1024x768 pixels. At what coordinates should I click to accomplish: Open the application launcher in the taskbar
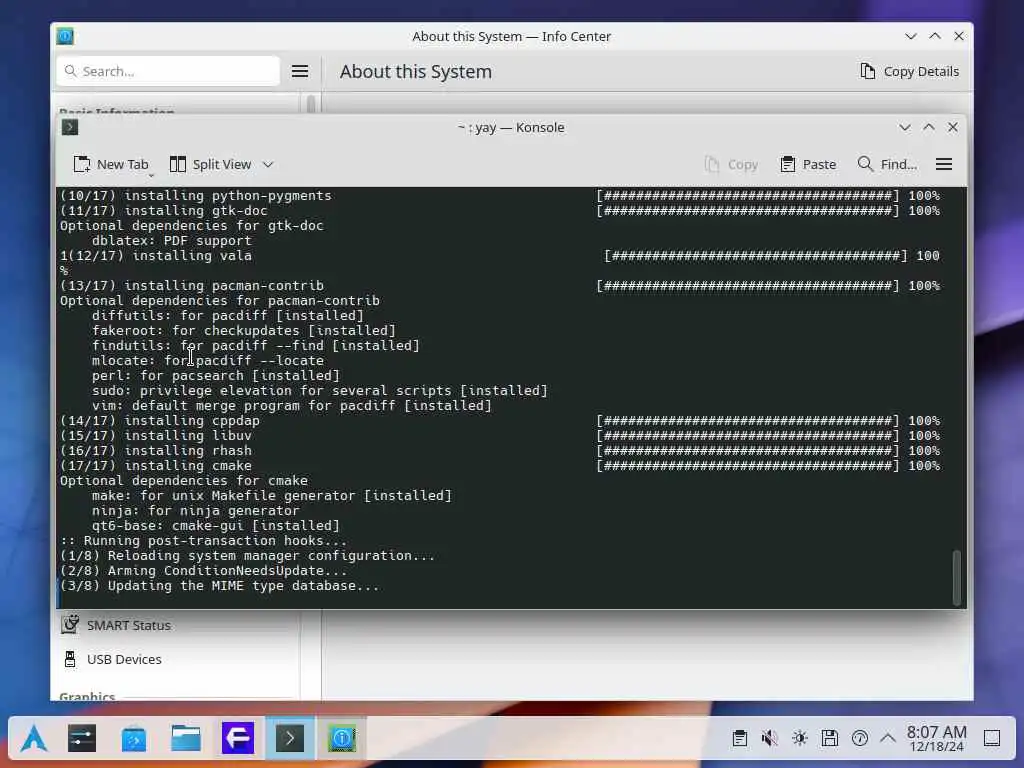pyautogui.click(x=34, y=739)
